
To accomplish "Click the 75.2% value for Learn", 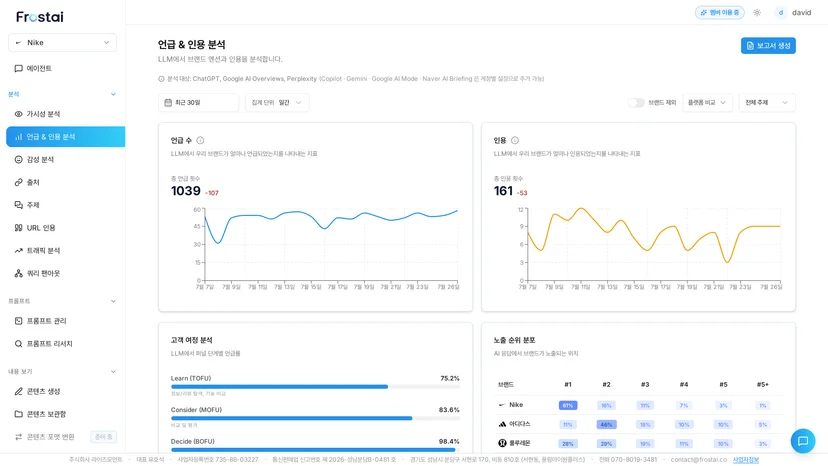I will tap(449, 378).
